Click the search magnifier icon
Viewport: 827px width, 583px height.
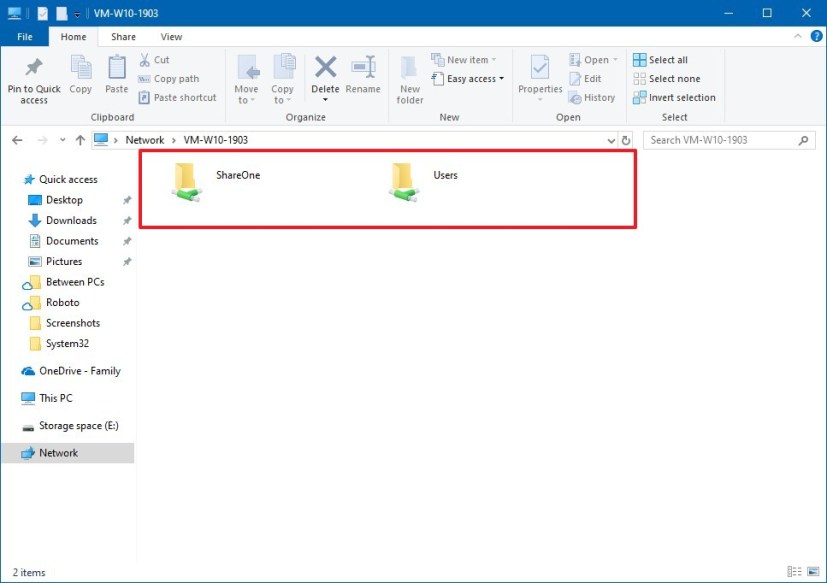(x=803, y=140)
